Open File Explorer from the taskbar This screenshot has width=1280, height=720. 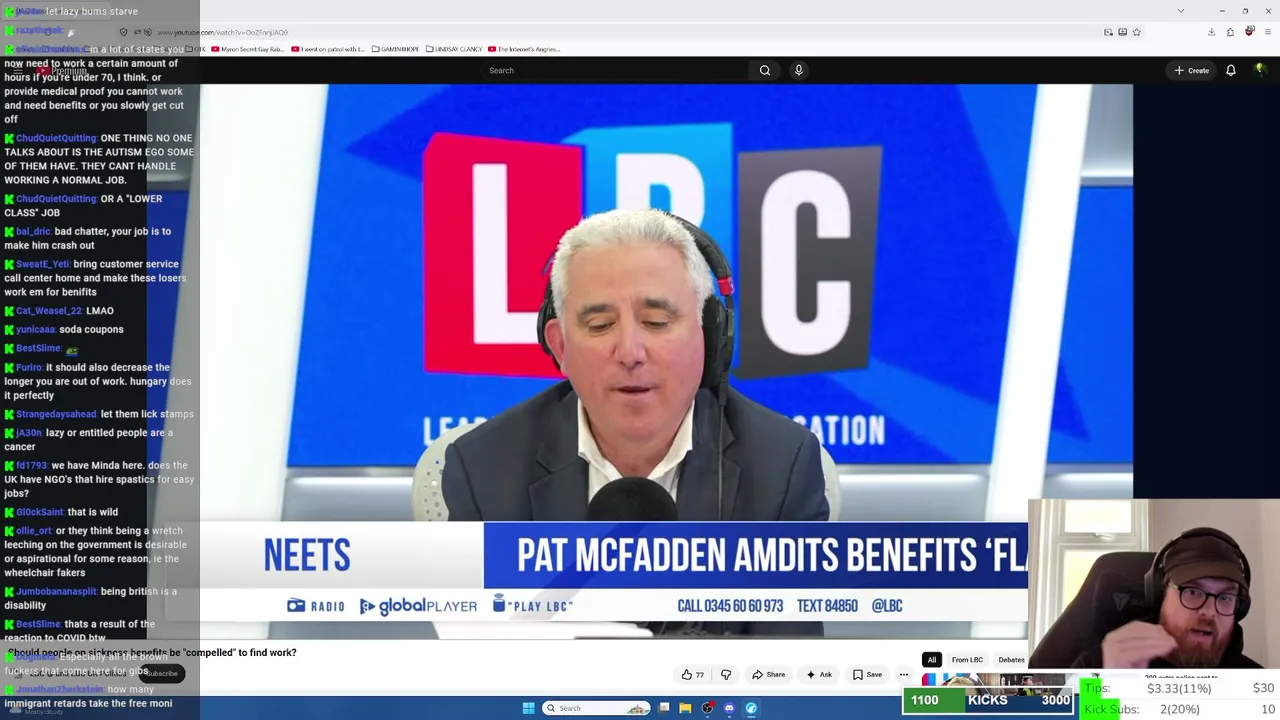(x=685, y=708)
